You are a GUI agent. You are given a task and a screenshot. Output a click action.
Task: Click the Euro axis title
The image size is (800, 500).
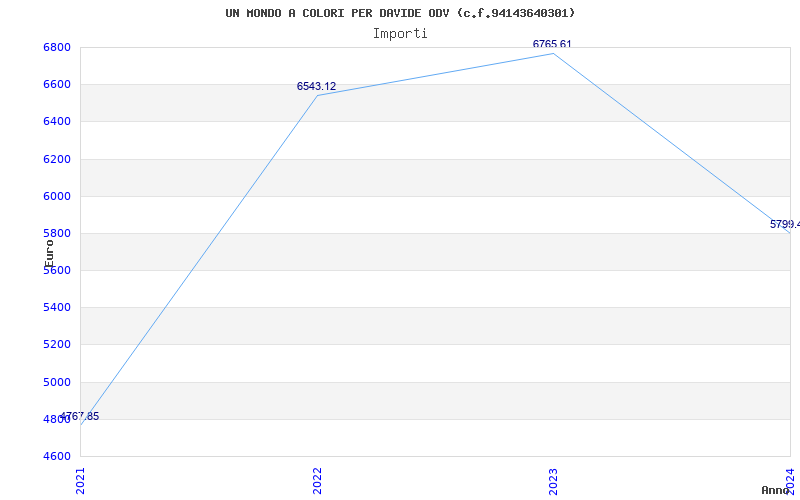tap(49, 253)
